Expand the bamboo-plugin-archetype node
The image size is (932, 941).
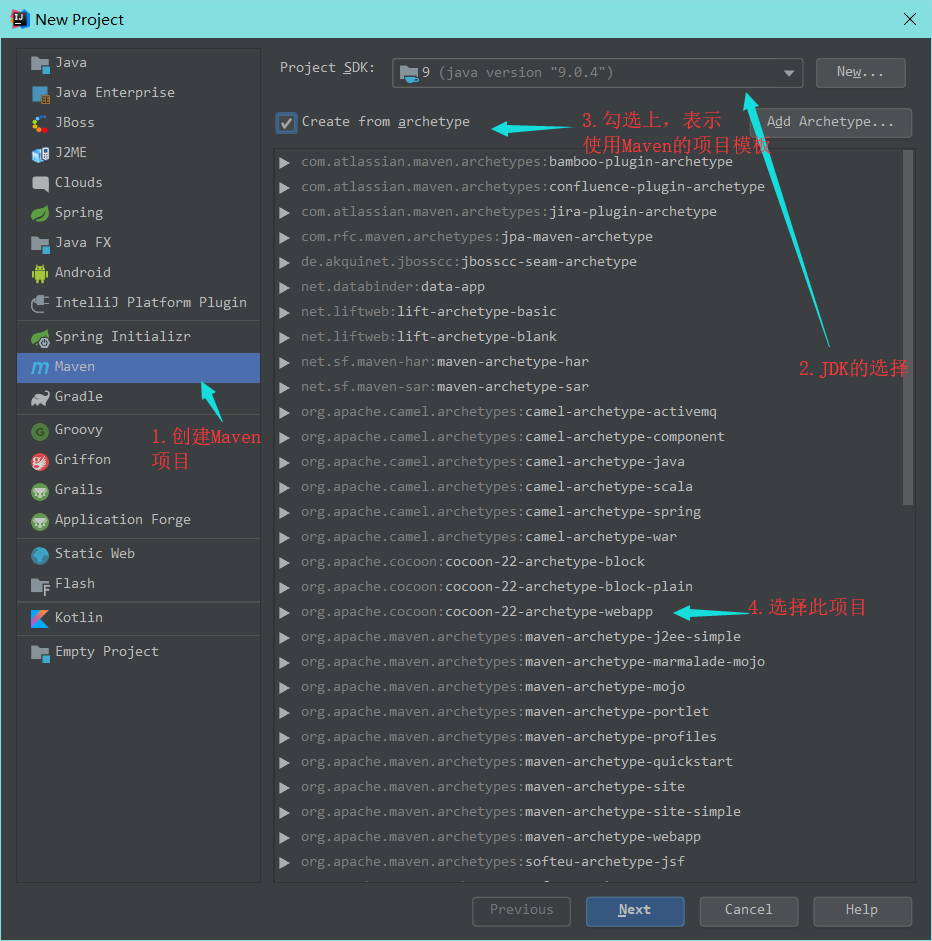284,163
